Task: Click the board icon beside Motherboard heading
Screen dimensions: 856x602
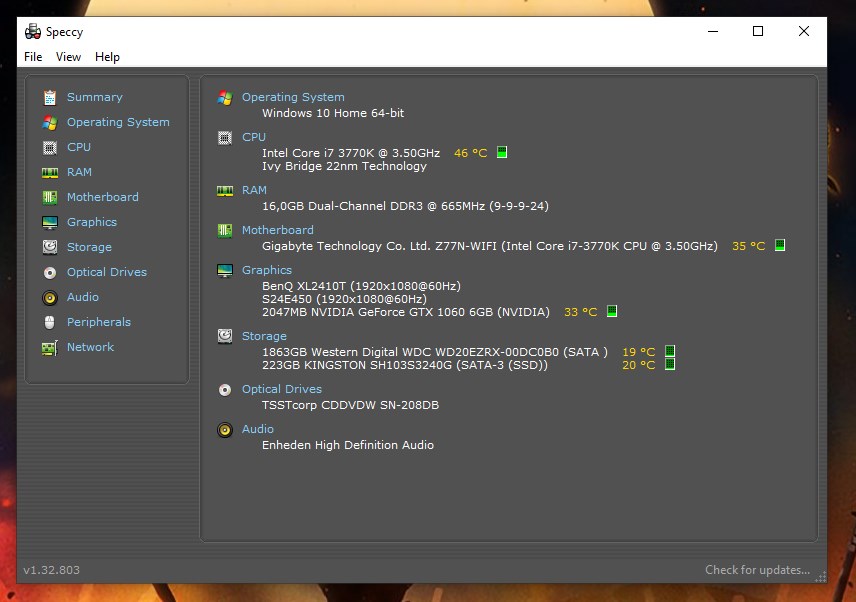Action: (225, 230)
